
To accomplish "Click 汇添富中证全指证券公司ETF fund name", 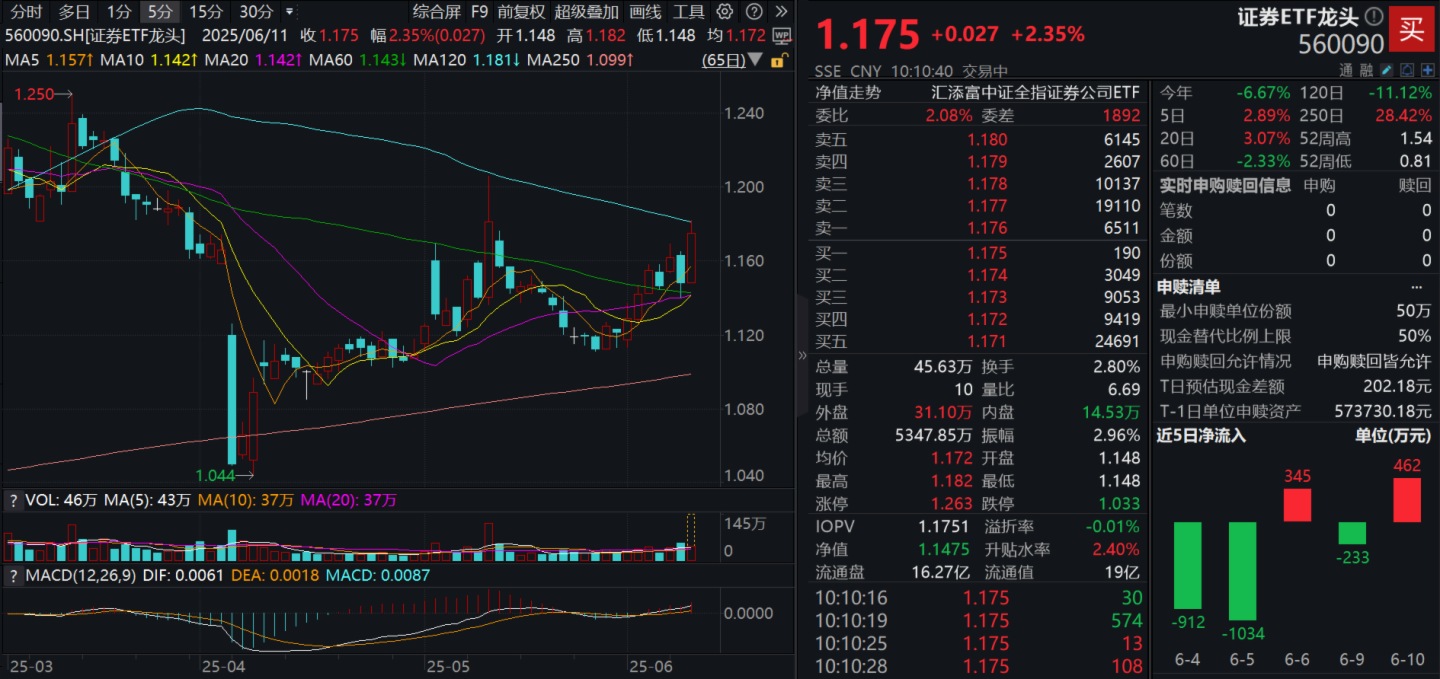I will point(1036,92).
